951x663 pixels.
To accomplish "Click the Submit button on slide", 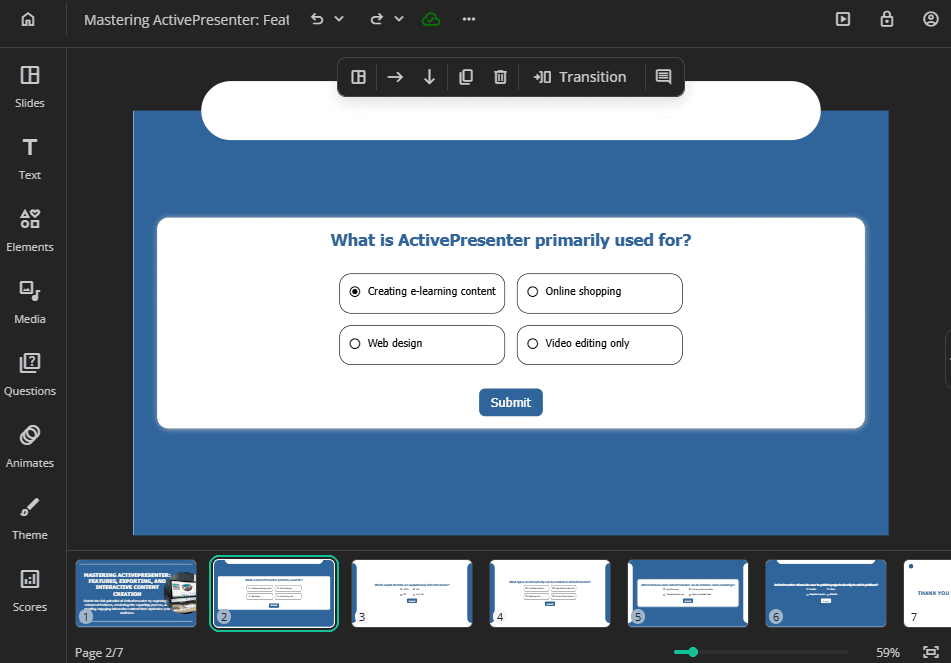I will (x=511, y=402).
